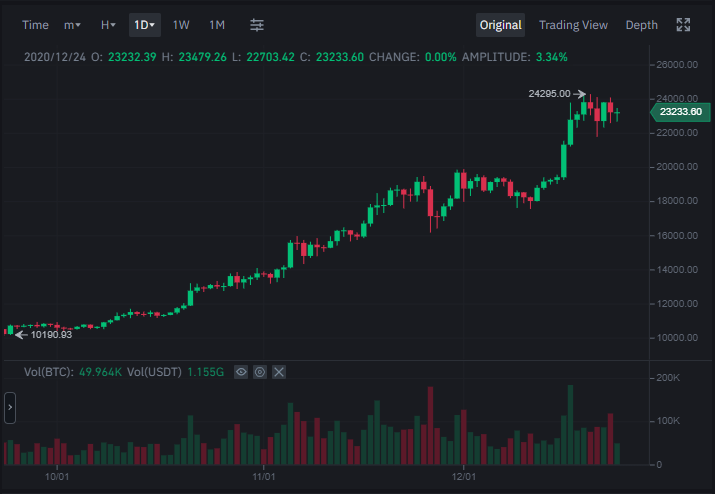Click the tallest volume bar in December
The image size is (715, 494).
570,425
